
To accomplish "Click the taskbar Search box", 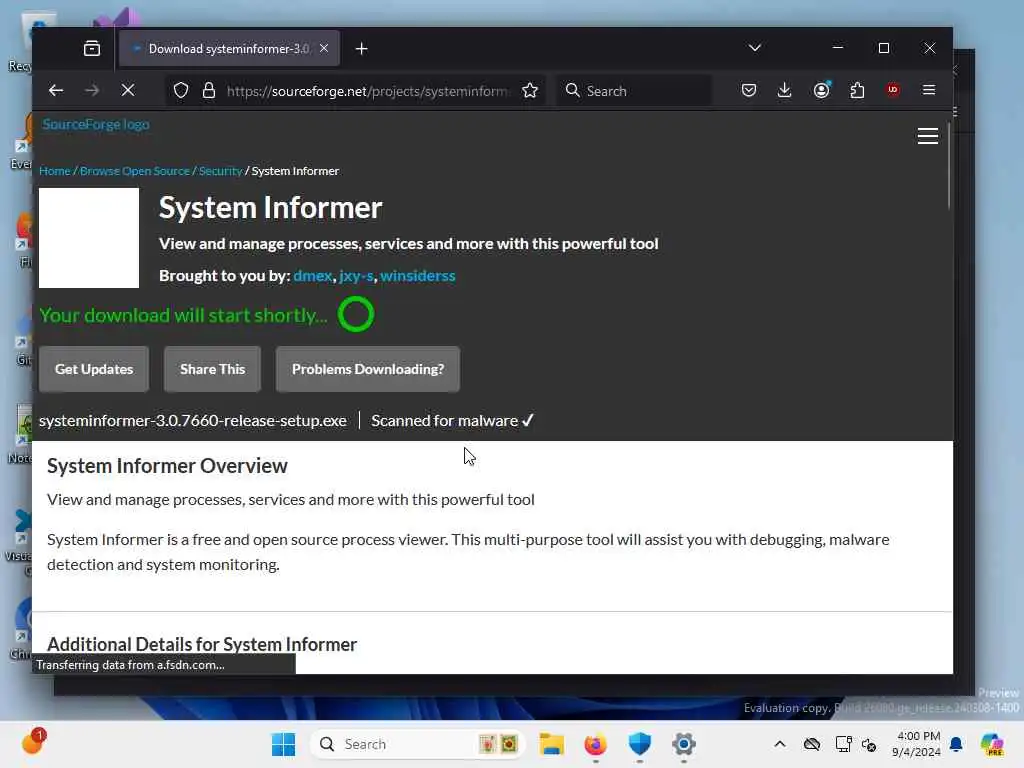I will click(418, 744).
